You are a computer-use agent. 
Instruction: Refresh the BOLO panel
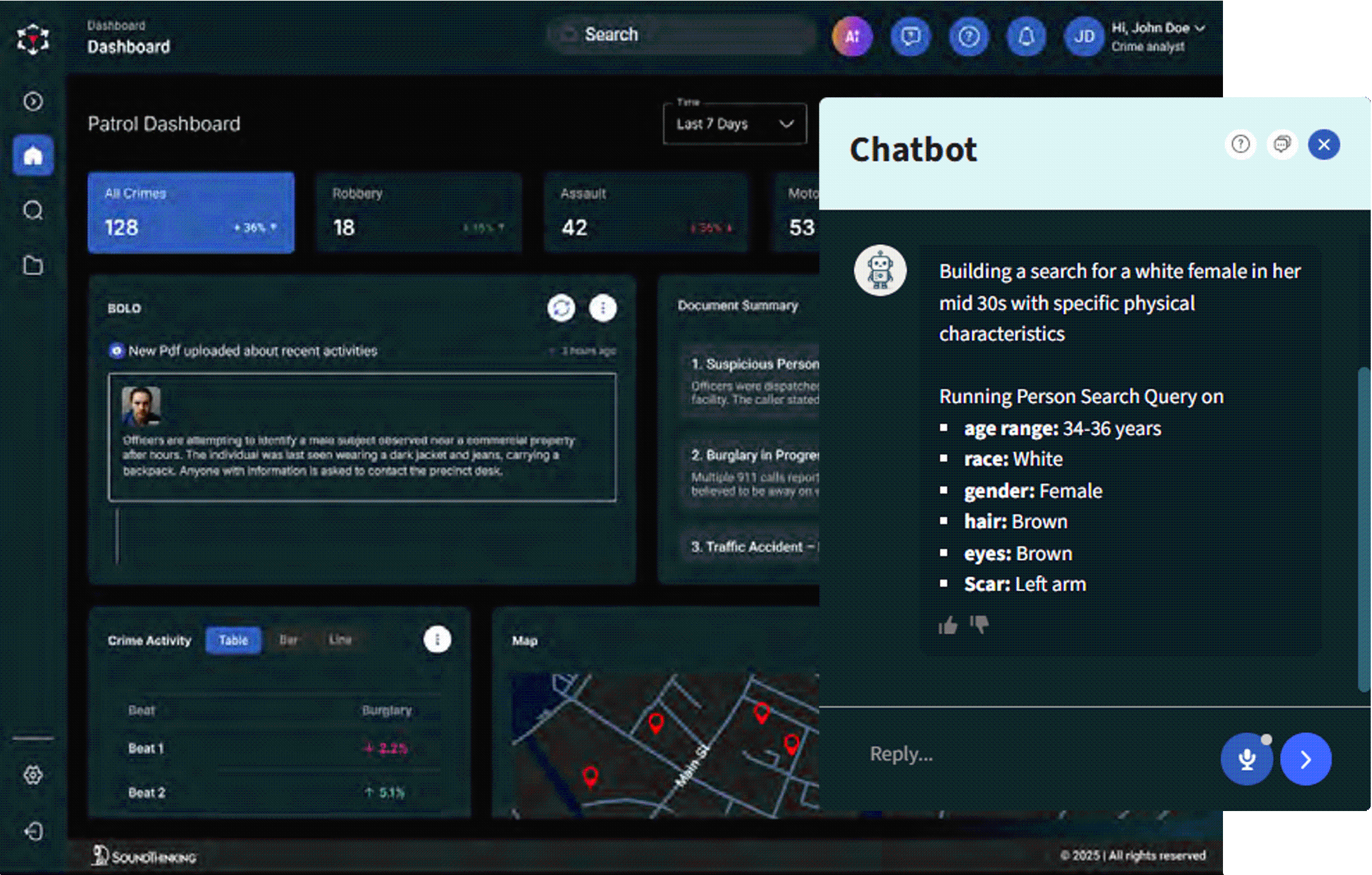(561, 308)
